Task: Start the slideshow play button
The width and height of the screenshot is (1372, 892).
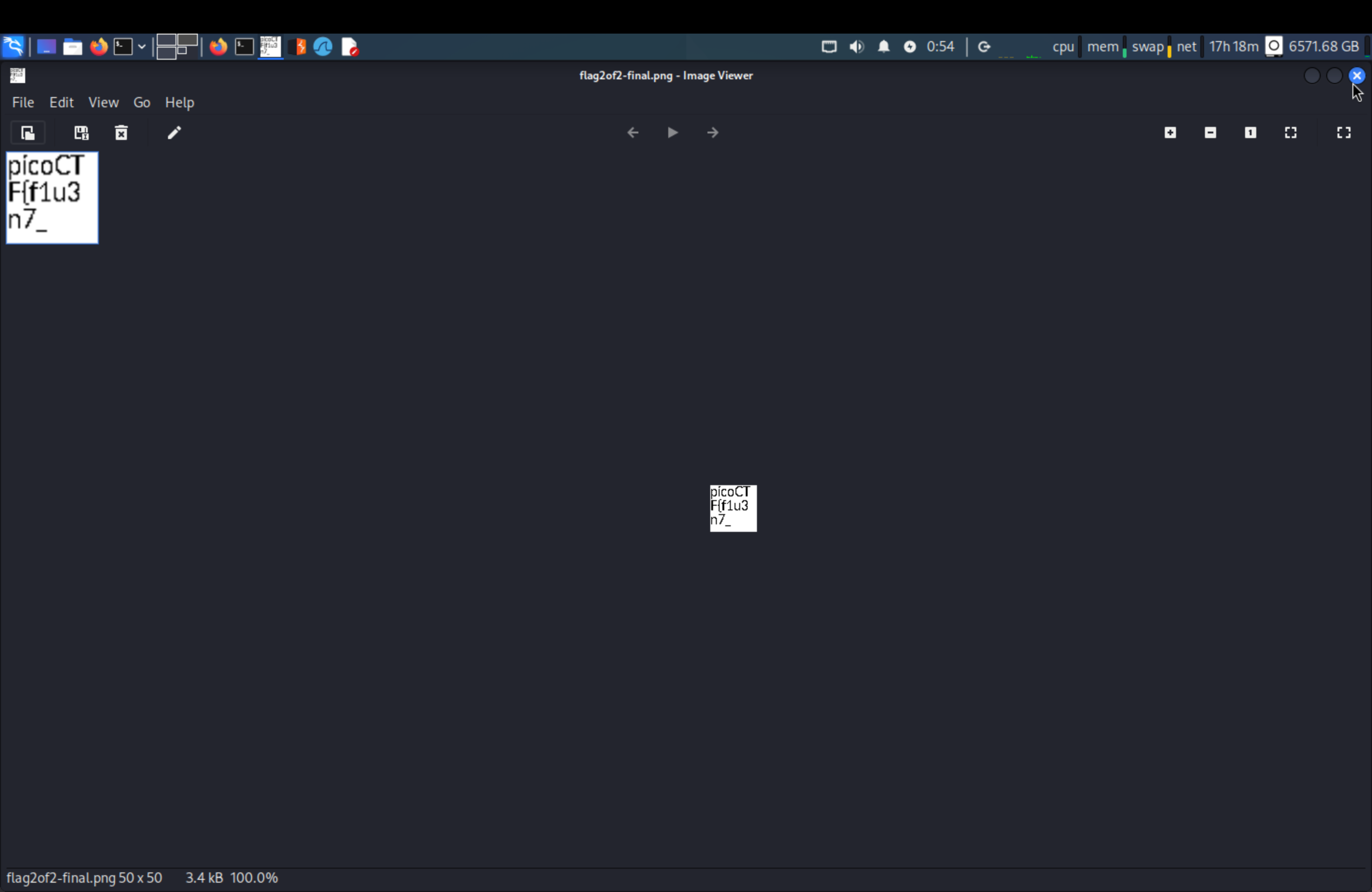Action: (x=672, y=132)
